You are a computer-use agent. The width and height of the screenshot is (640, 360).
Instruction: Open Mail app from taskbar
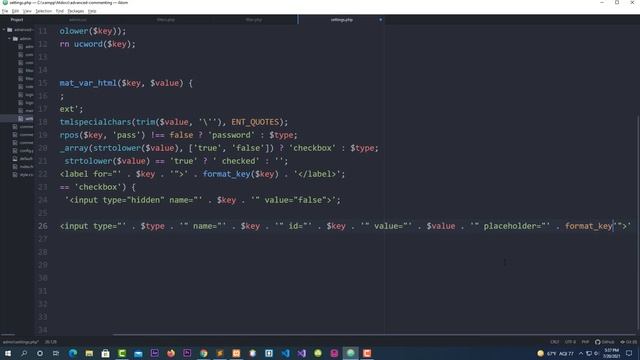tap(138, 353)
